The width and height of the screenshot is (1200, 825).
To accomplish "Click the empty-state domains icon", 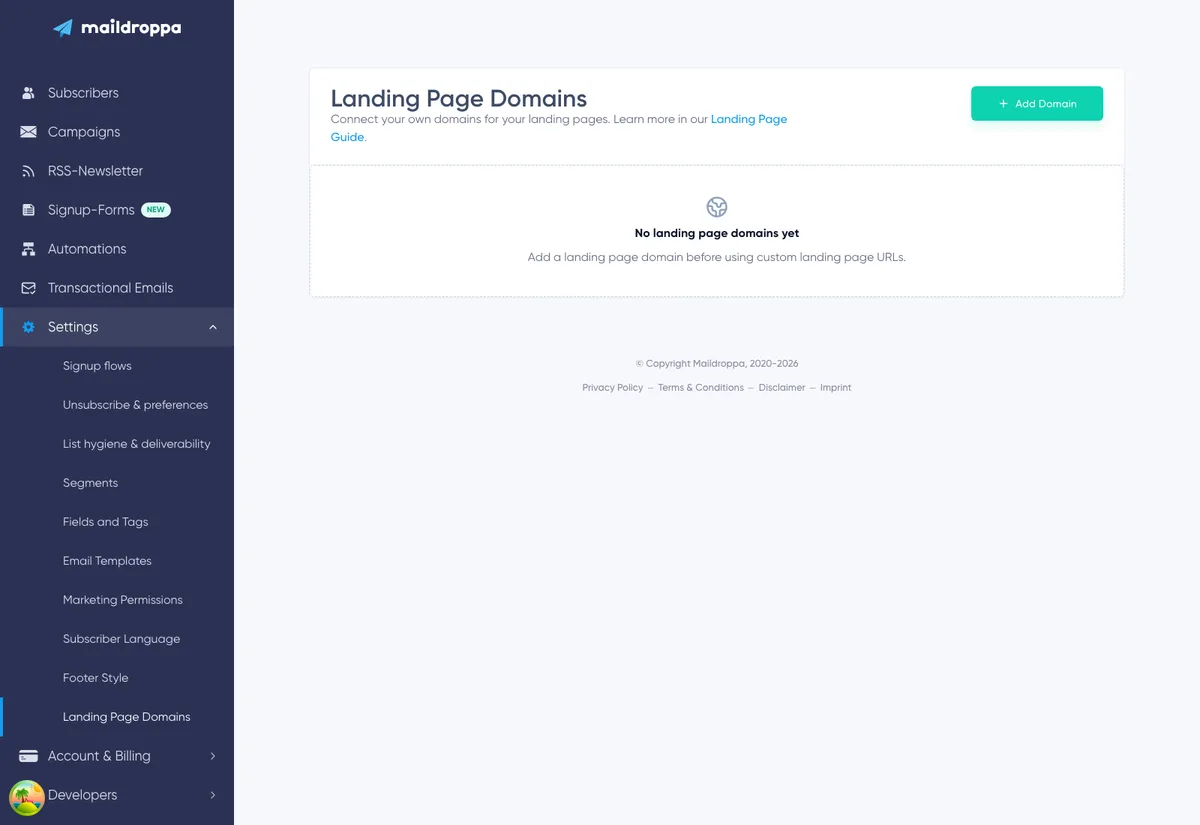I will pyautogui.click(x=717, y=207).
